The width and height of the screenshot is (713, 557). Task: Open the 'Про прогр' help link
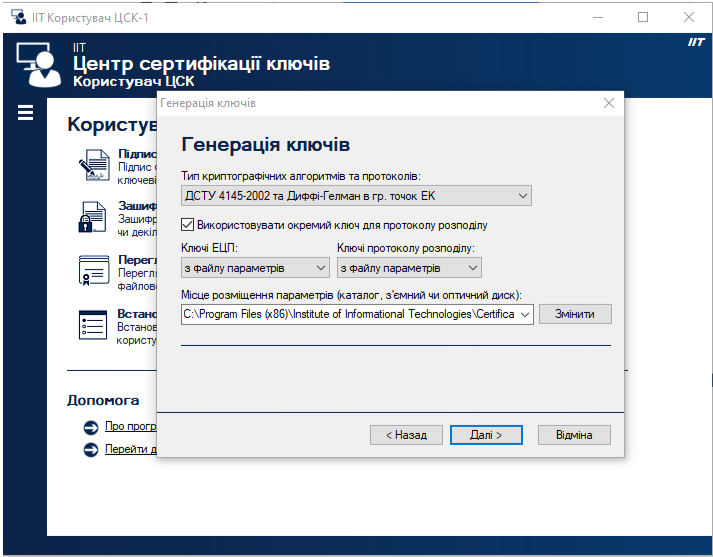131,427
